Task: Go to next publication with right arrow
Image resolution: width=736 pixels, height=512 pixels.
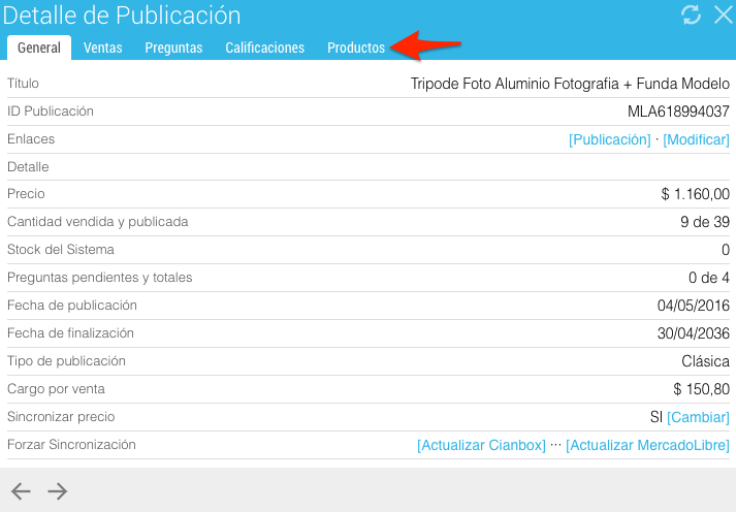Action: pos(57,491)
